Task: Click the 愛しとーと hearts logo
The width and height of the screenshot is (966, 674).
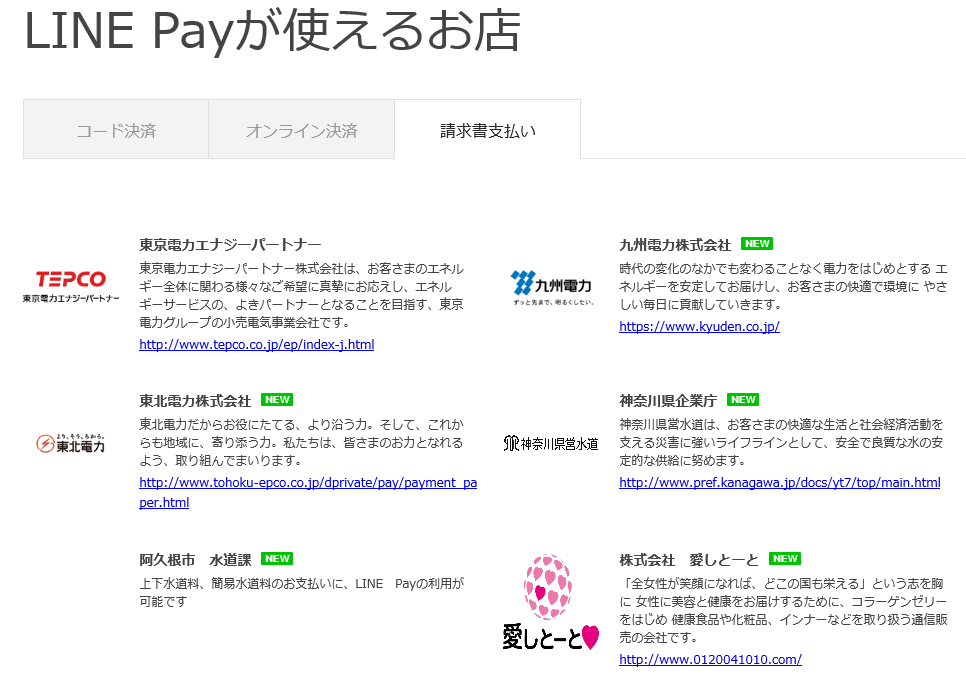Action: [x=551, y=602]
